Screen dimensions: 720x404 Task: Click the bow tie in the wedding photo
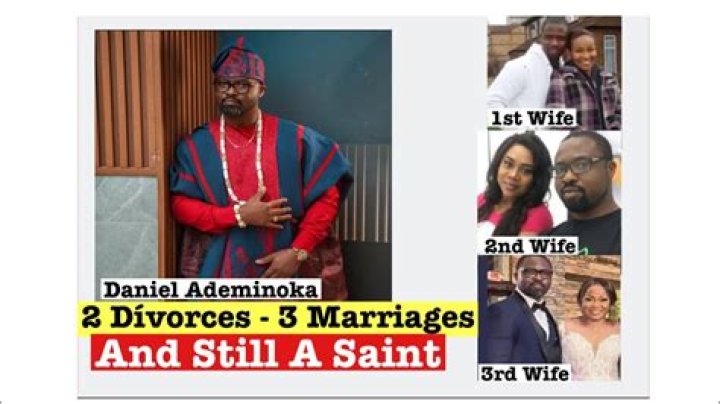(540, 309)
